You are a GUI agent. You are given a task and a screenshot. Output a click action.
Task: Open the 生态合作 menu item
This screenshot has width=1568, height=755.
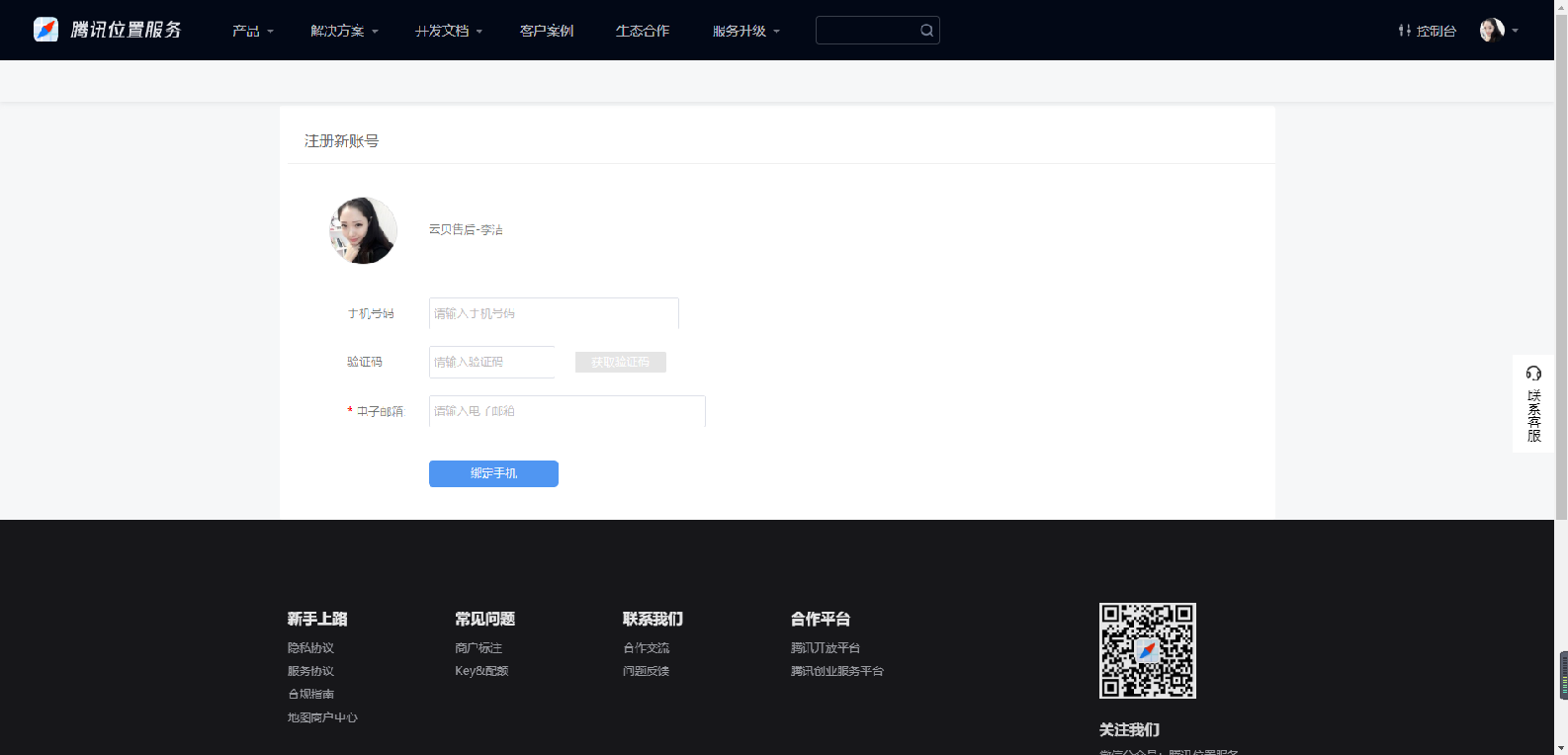pos(643,31)
